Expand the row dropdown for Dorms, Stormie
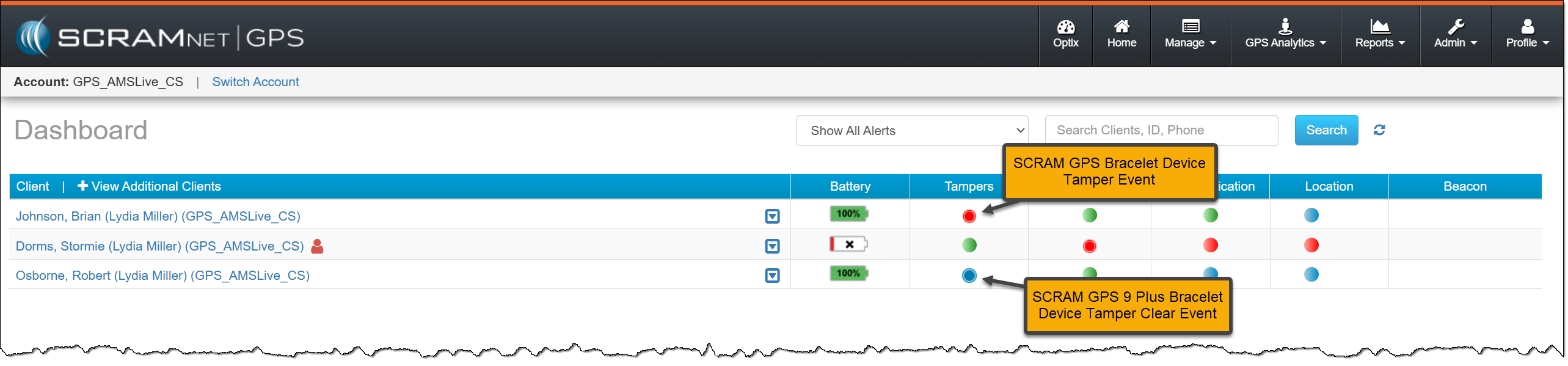The height and width of the screenshot is (366, 1568). click(772, 246)
